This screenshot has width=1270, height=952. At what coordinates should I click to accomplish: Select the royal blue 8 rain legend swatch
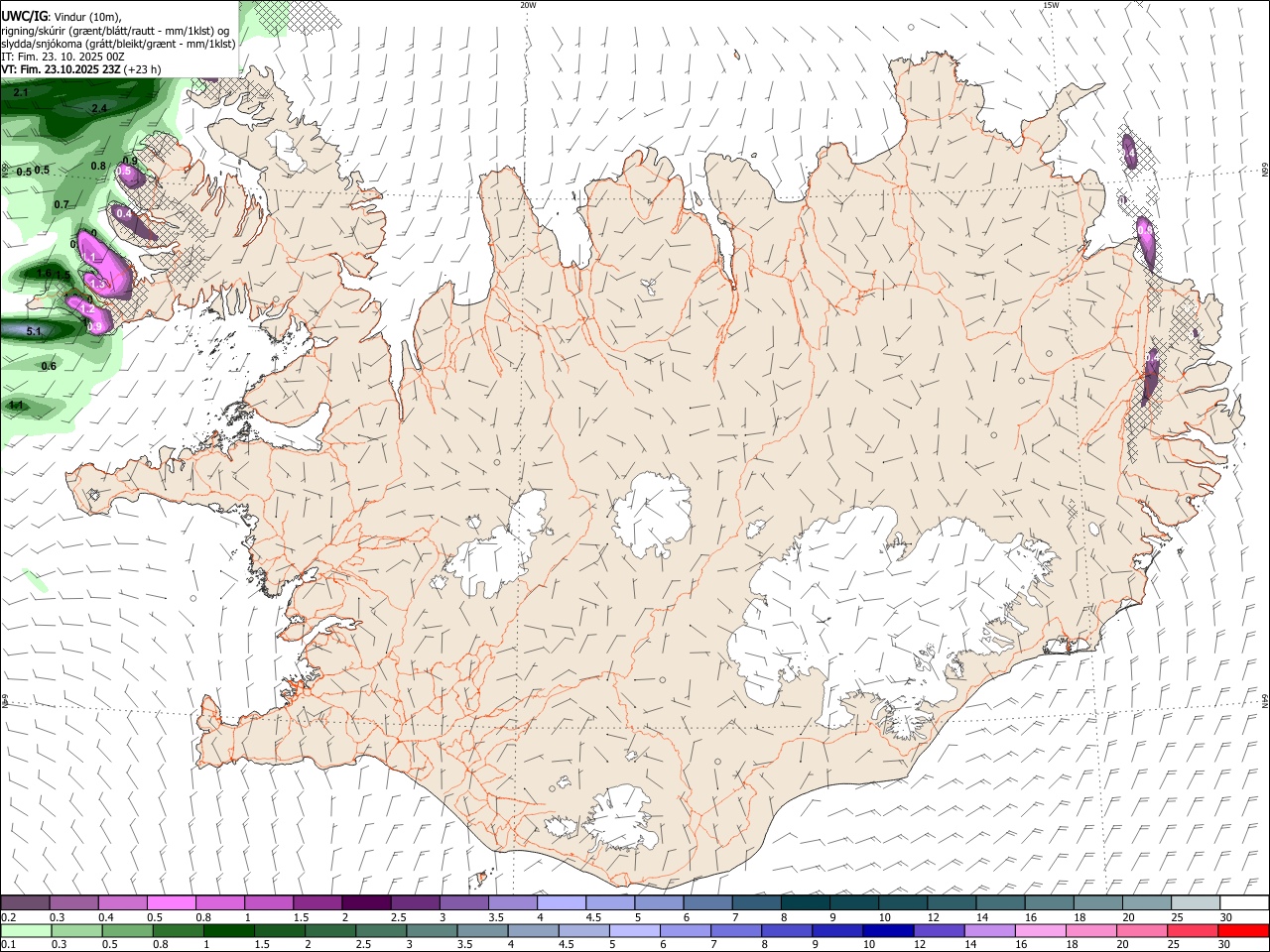coord(786,931)
